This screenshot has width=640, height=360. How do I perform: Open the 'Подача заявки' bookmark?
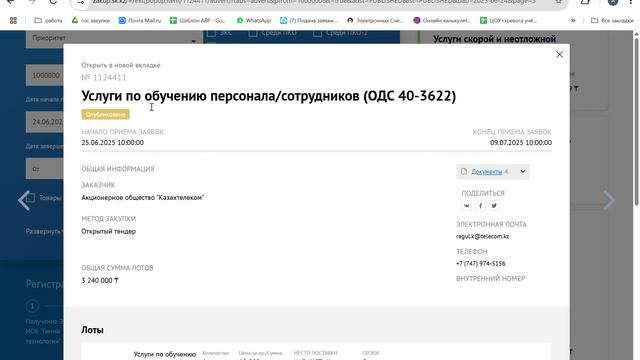[309, 20]
